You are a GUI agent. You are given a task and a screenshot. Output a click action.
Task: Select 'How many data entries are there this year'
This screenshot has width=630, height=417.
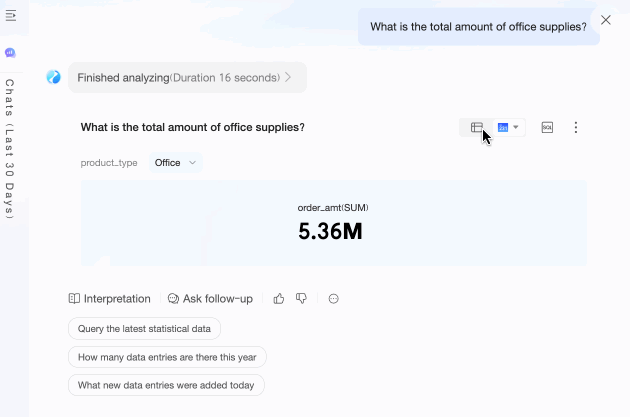[167, 357]
